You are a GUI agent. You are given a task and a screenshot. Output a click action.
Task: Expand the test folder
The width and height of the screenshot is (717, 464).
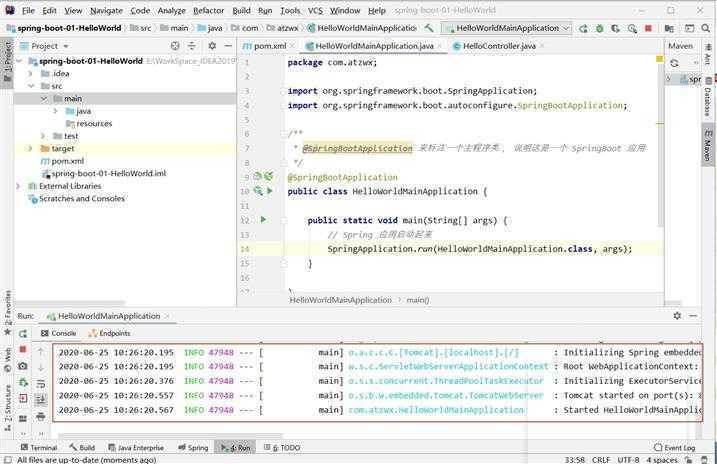43,136
